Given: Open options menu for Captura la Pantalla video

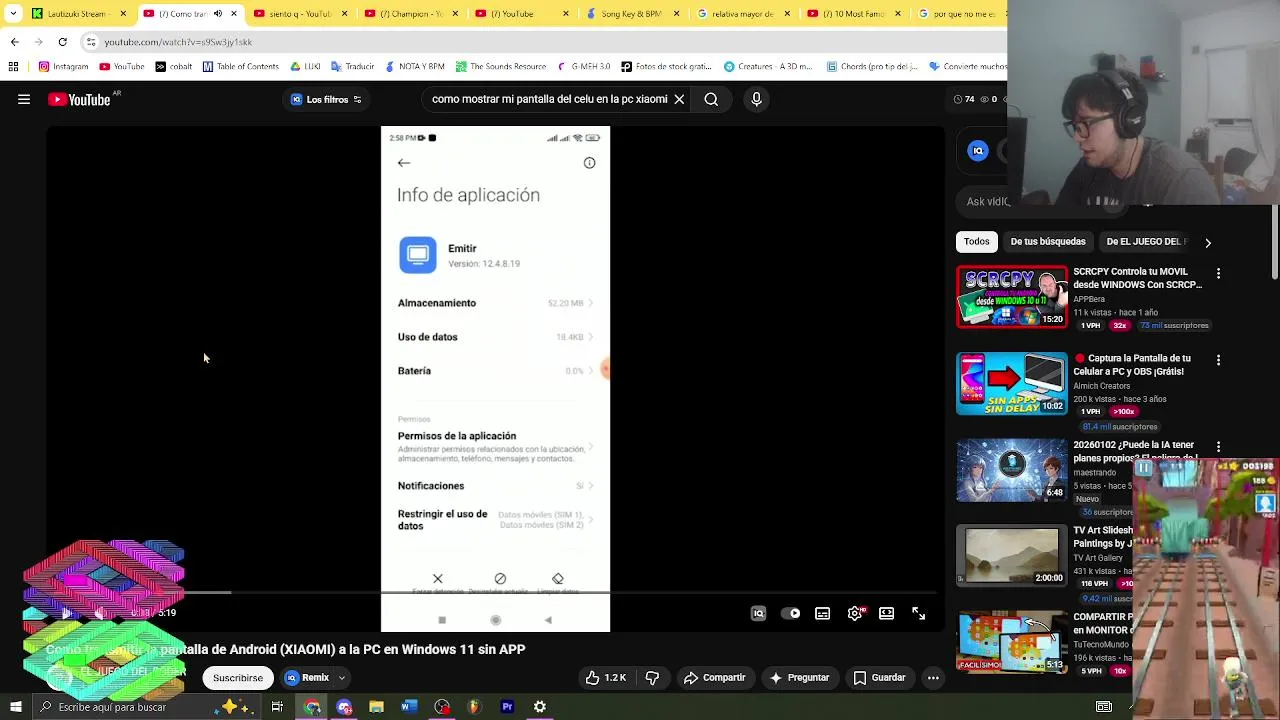Looking at the screenshot, I should [x=1218, y=360].
